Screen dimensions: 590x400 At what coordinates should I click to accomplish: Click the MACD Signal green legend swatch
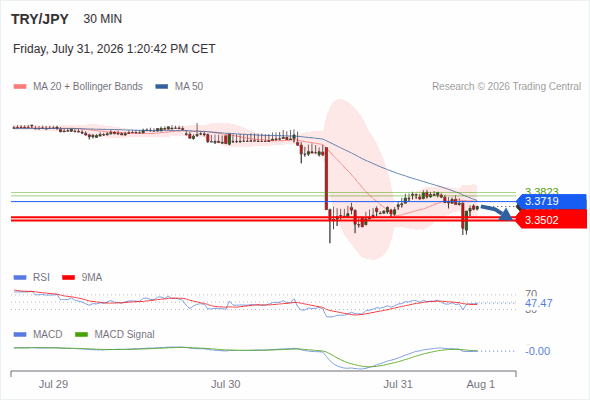(81, 335)
